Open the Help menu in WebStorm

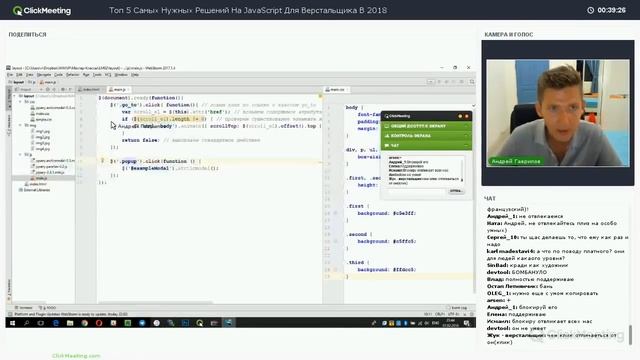135,75
